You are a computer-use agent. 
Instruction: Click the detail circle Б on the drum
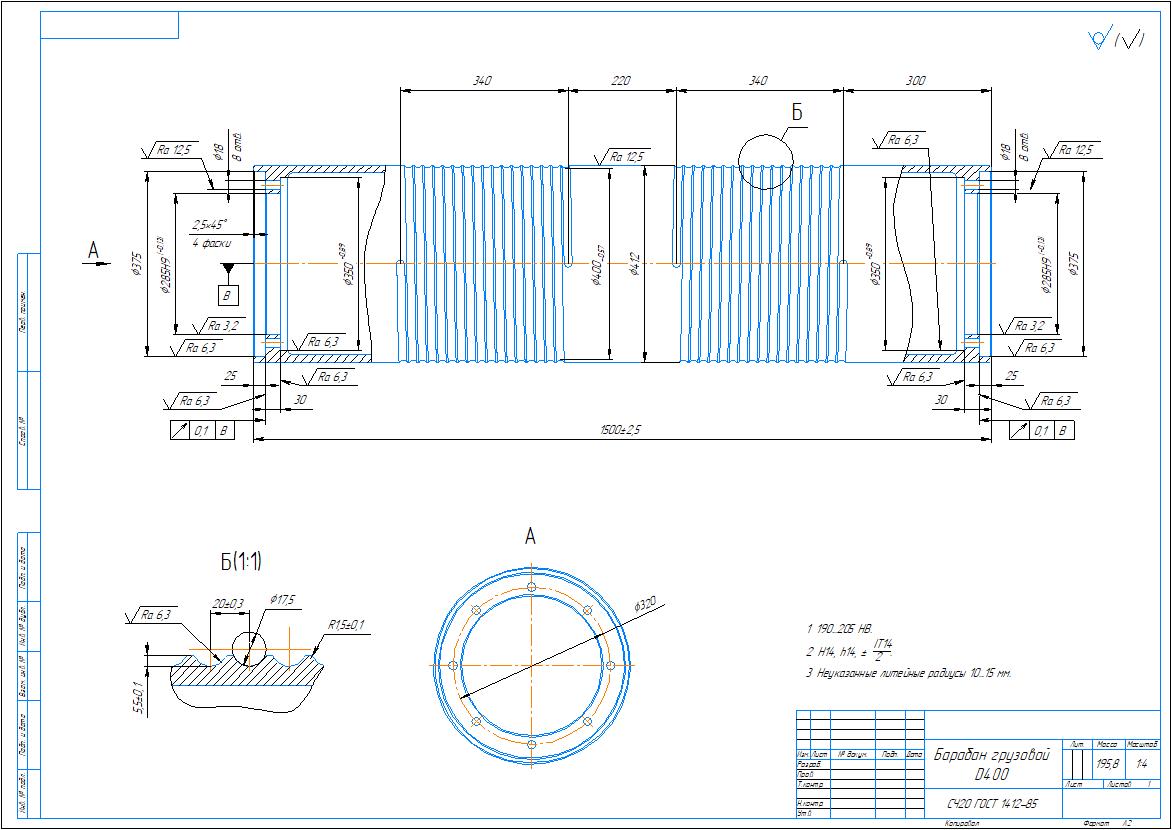click(x=765, y=162)
